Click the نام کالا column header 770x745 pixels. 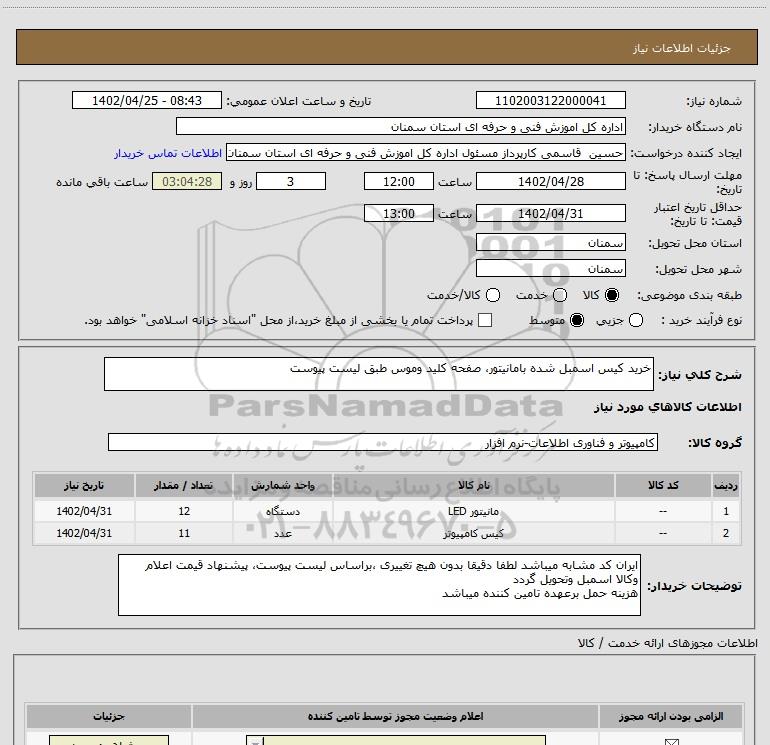tap(474, 485)
